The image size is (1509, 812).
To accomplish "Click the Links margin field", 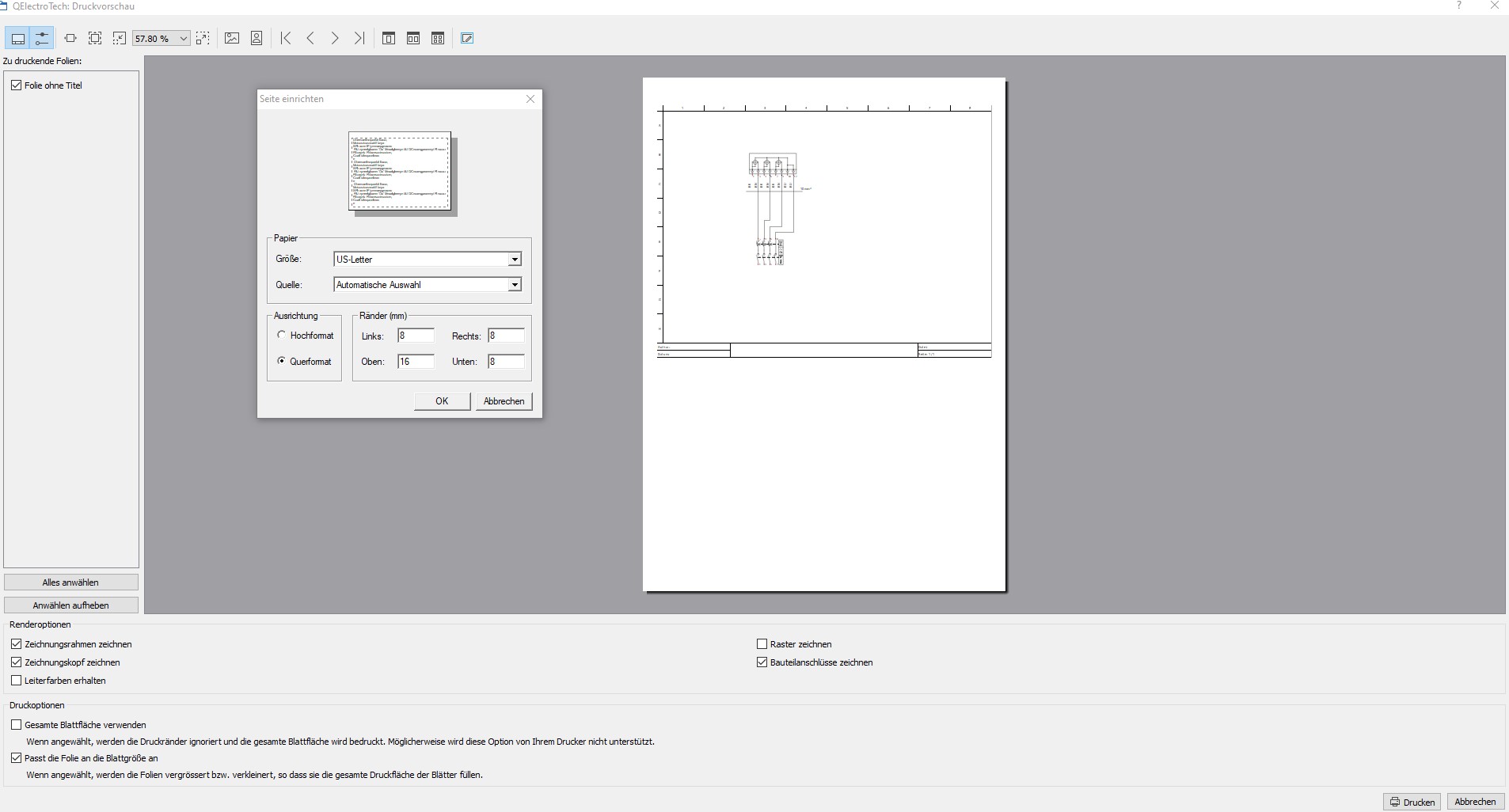I will (416, 336).
